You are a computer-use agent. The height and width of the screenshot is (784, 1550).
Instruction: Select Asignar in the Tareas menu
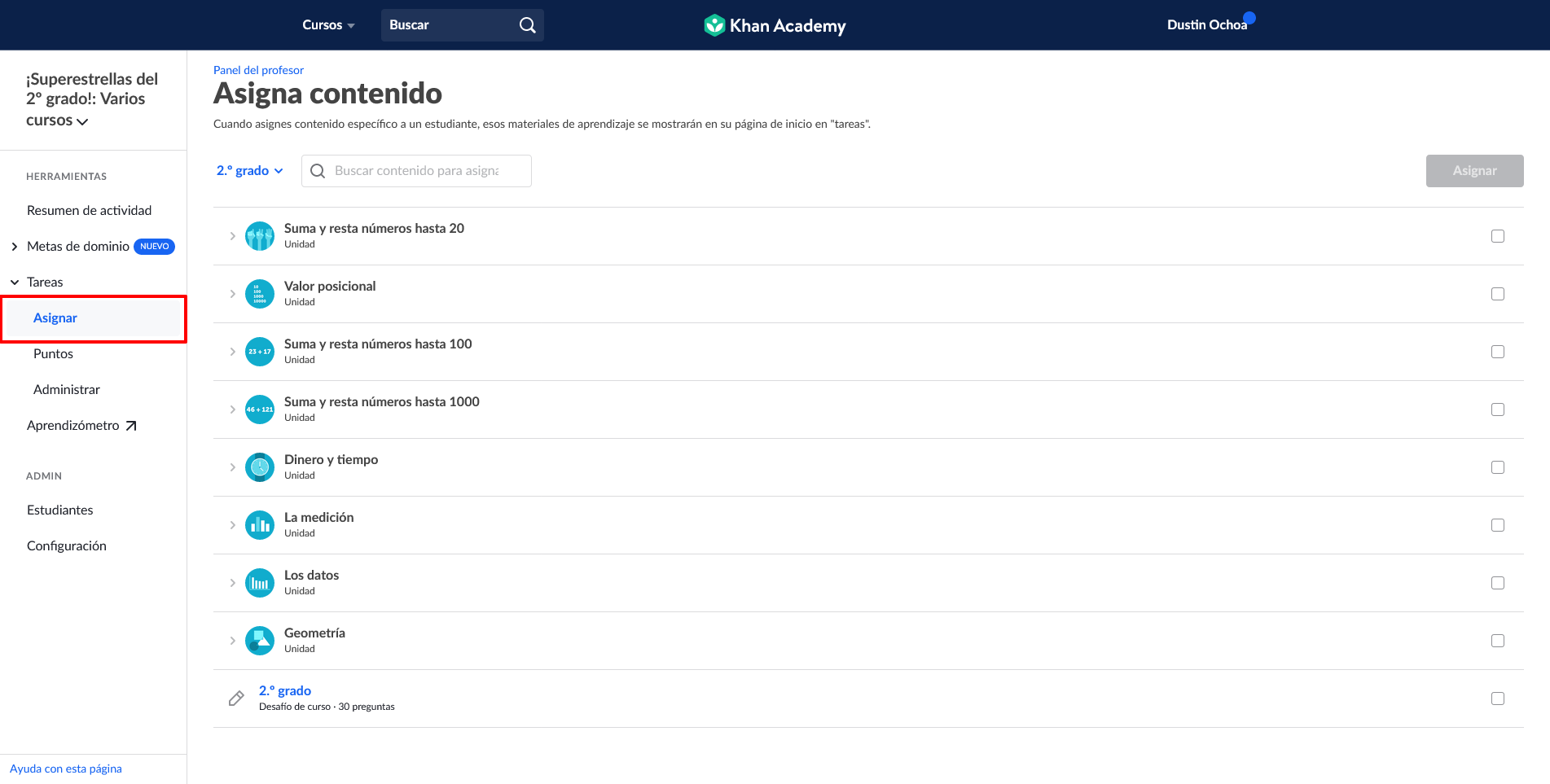(x=55, y=318)
